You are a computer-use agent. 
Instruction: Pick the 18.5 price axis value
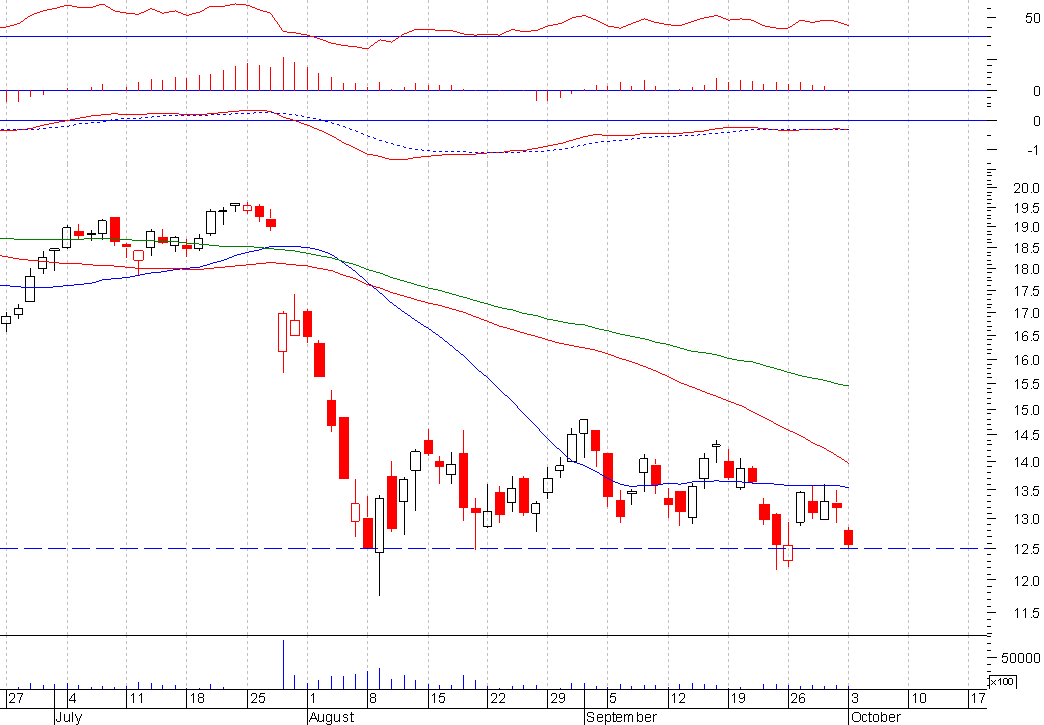(x=1026, y=249)
